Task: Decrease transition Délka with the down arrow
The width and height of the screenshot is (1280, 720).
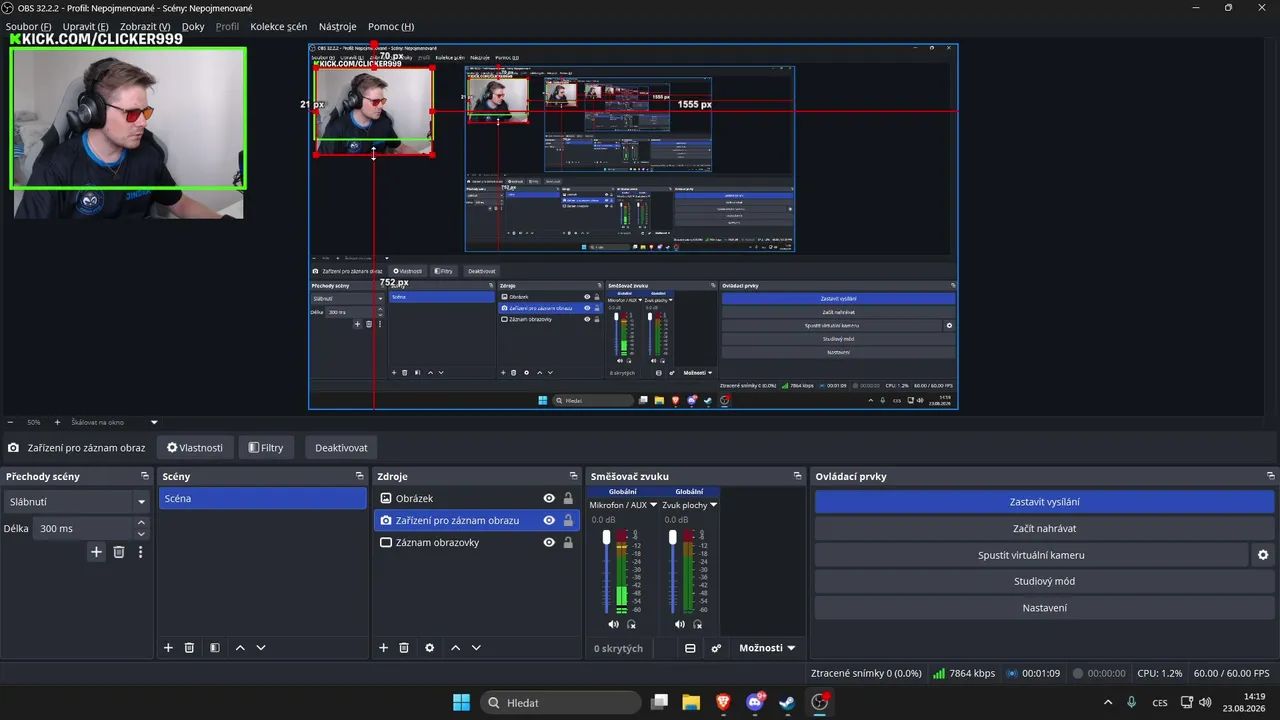Action: [141, 534]
